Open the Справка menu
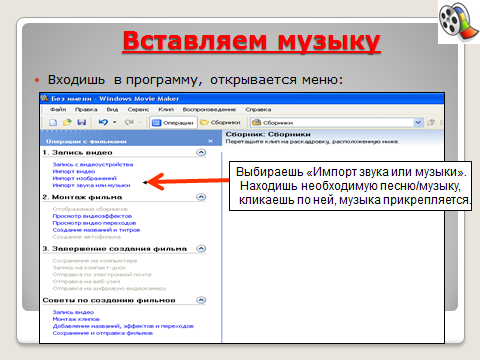 258,109
